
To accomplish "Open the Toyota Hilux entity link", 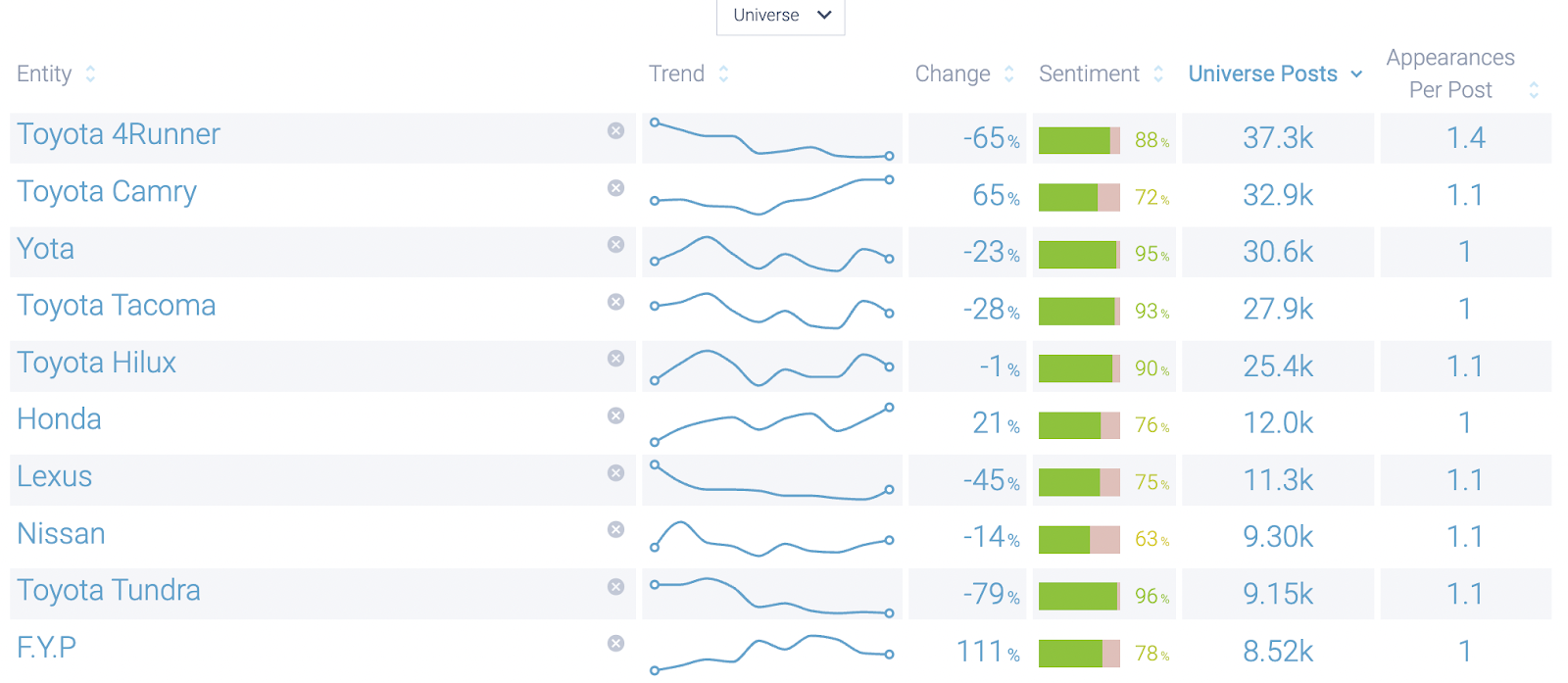I will coord(97,363).
